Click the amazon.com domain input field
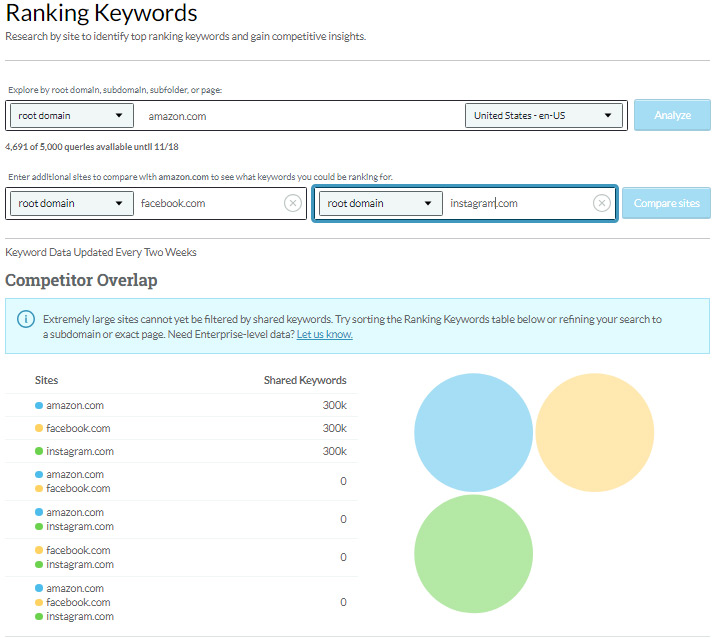Image resolution: width=718 pixels, height=639 pixels. click(x=300, y=116)
